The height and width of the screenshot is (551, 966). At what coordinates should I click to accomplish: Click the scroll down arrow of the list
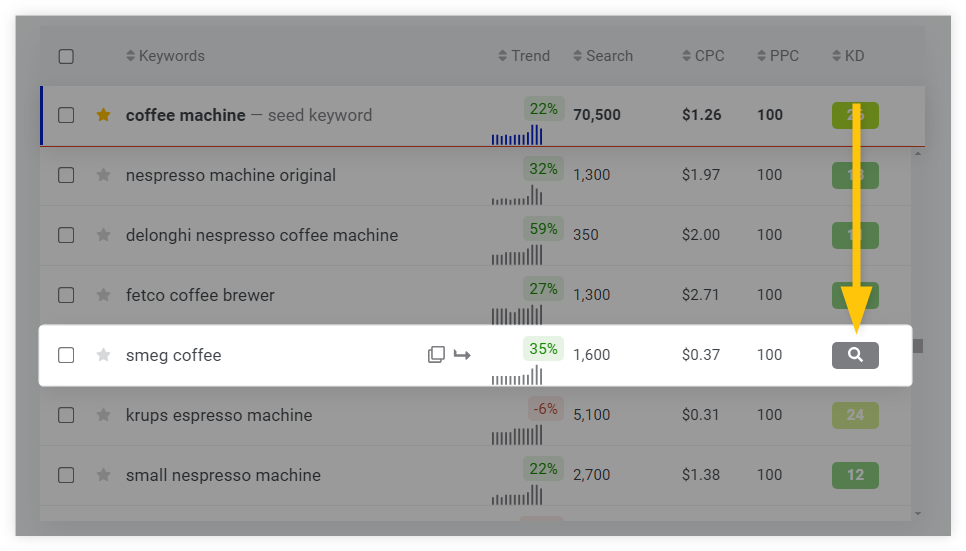918,513
